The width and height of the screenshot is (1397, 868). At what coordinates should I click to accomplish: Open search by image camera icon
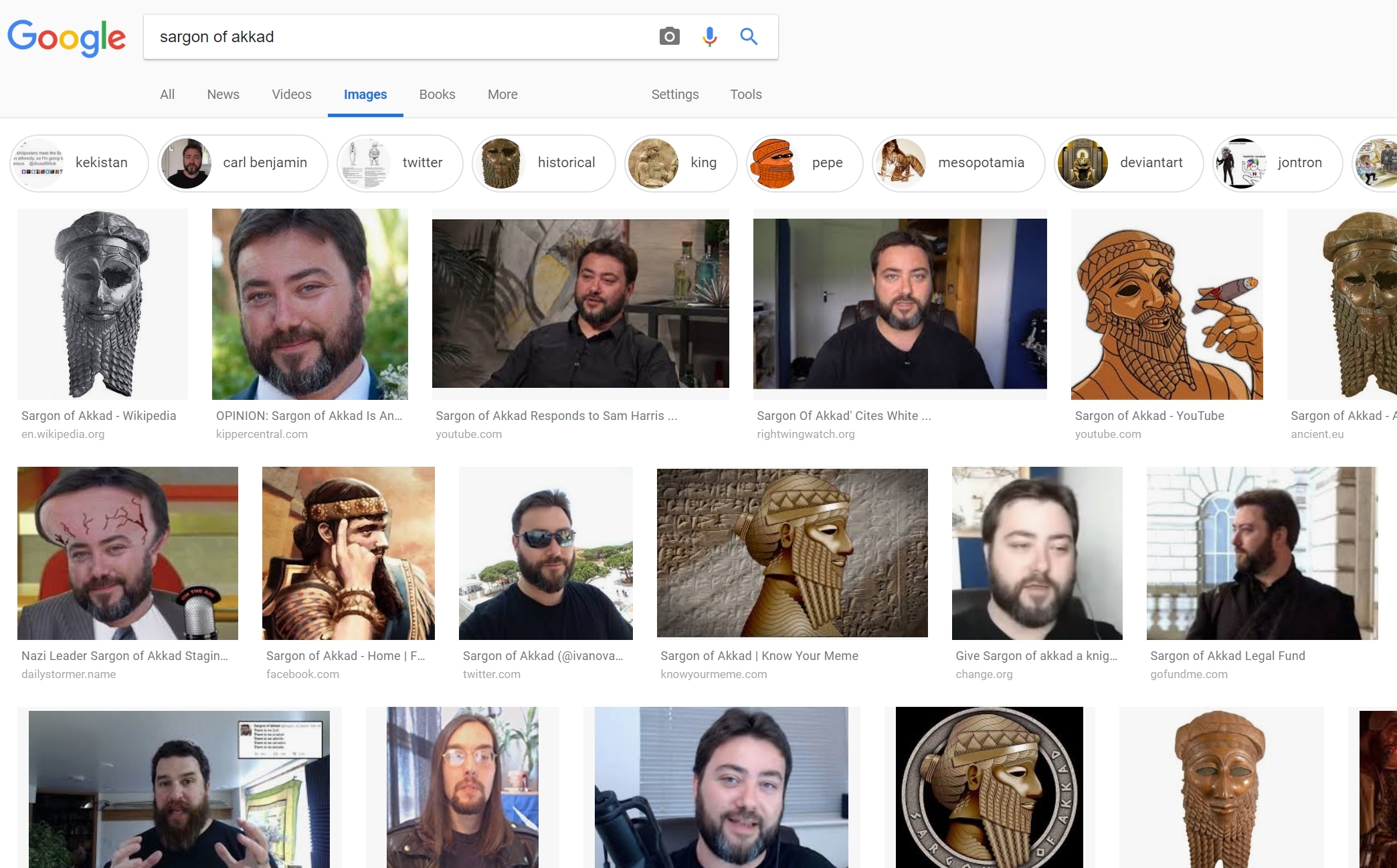[x=669, y=36]
